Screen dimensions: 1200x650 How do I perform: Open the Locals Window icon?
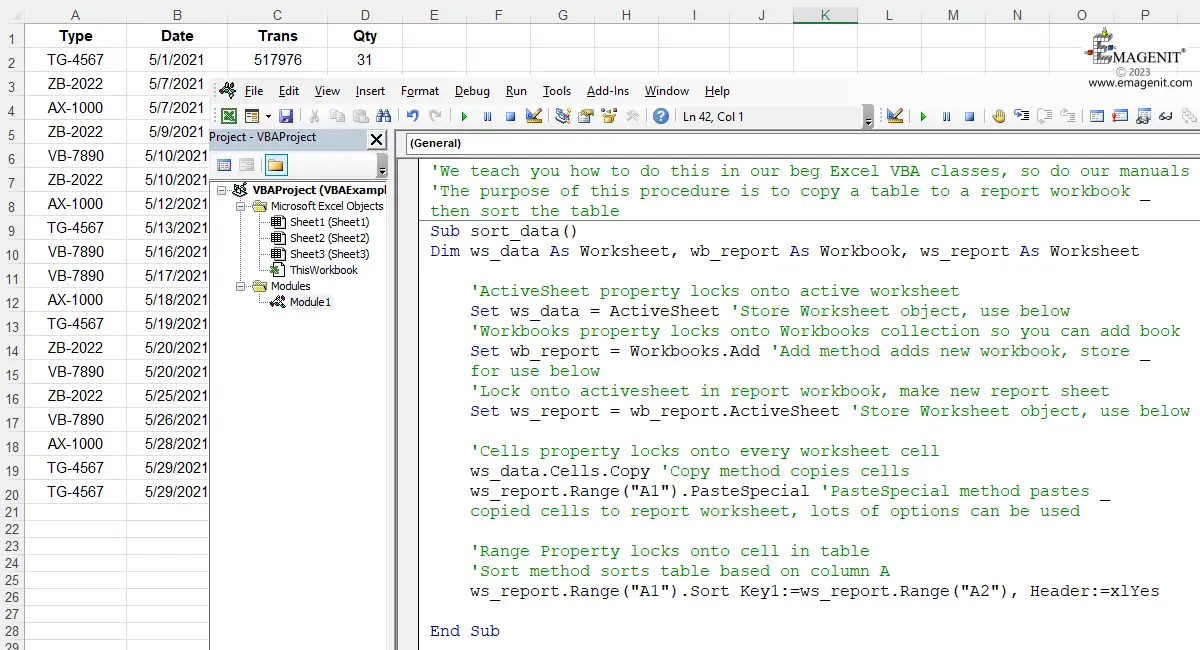point(1096,116)
